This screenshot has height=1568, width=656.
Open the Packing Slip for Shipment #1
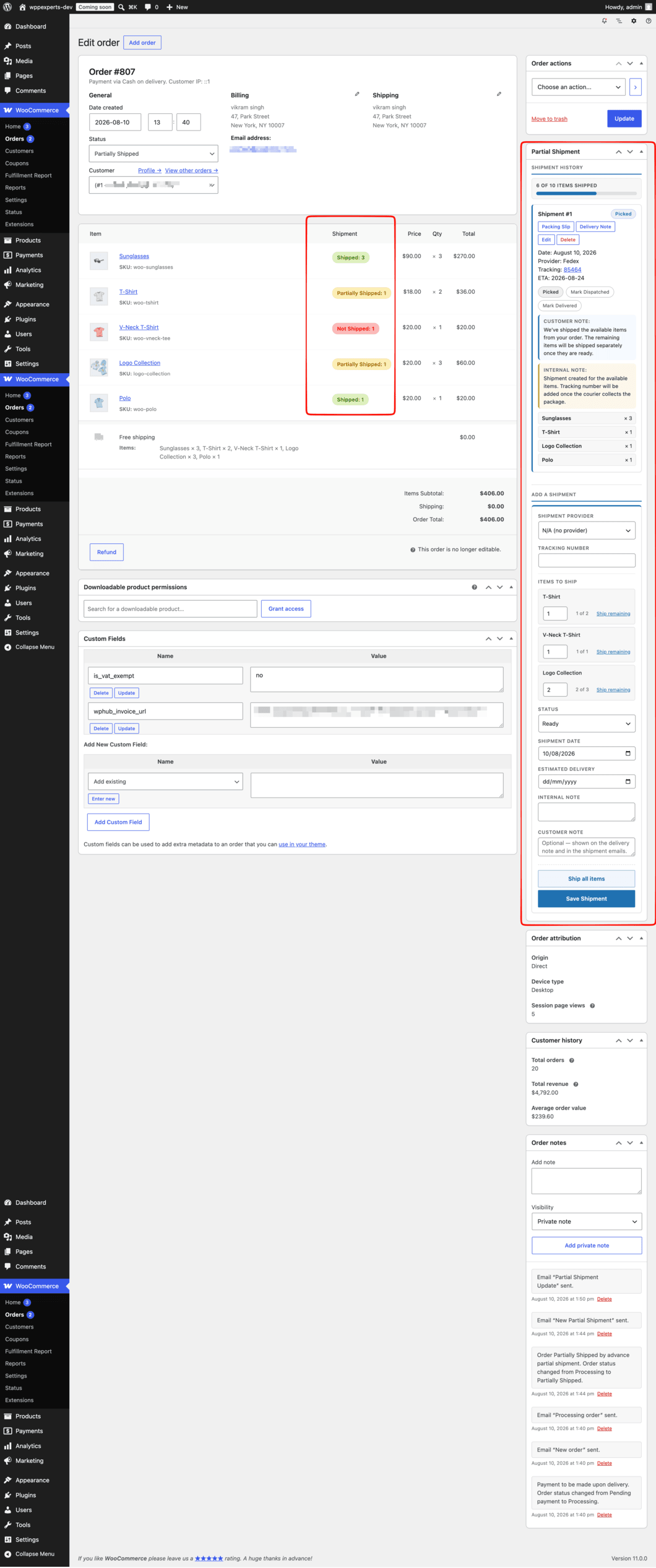click(556, 226)
